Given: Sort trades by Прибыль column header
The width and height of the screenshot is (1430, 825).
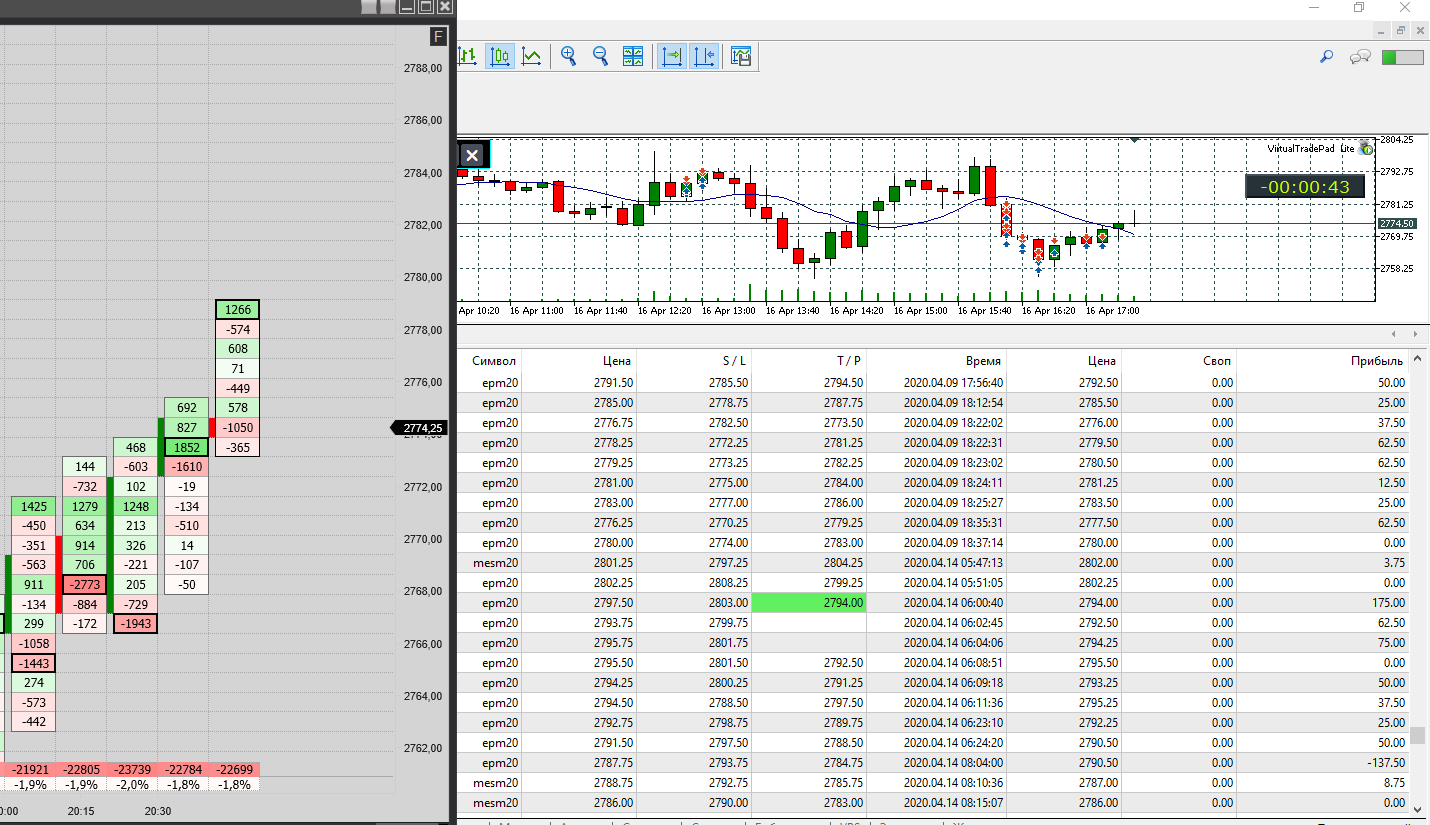Looking at the screenshot, I should click(x=1376, y=360).
